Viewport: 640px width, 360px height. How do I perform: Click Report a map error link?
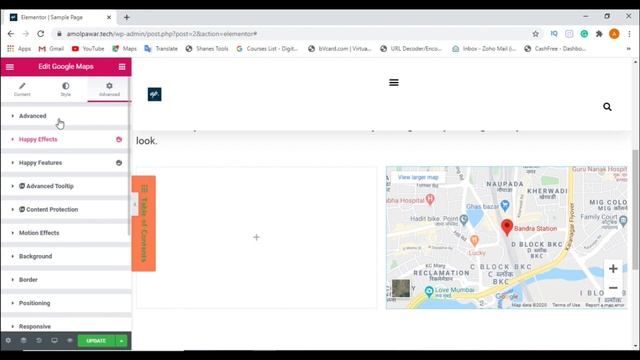coord(605,305)
